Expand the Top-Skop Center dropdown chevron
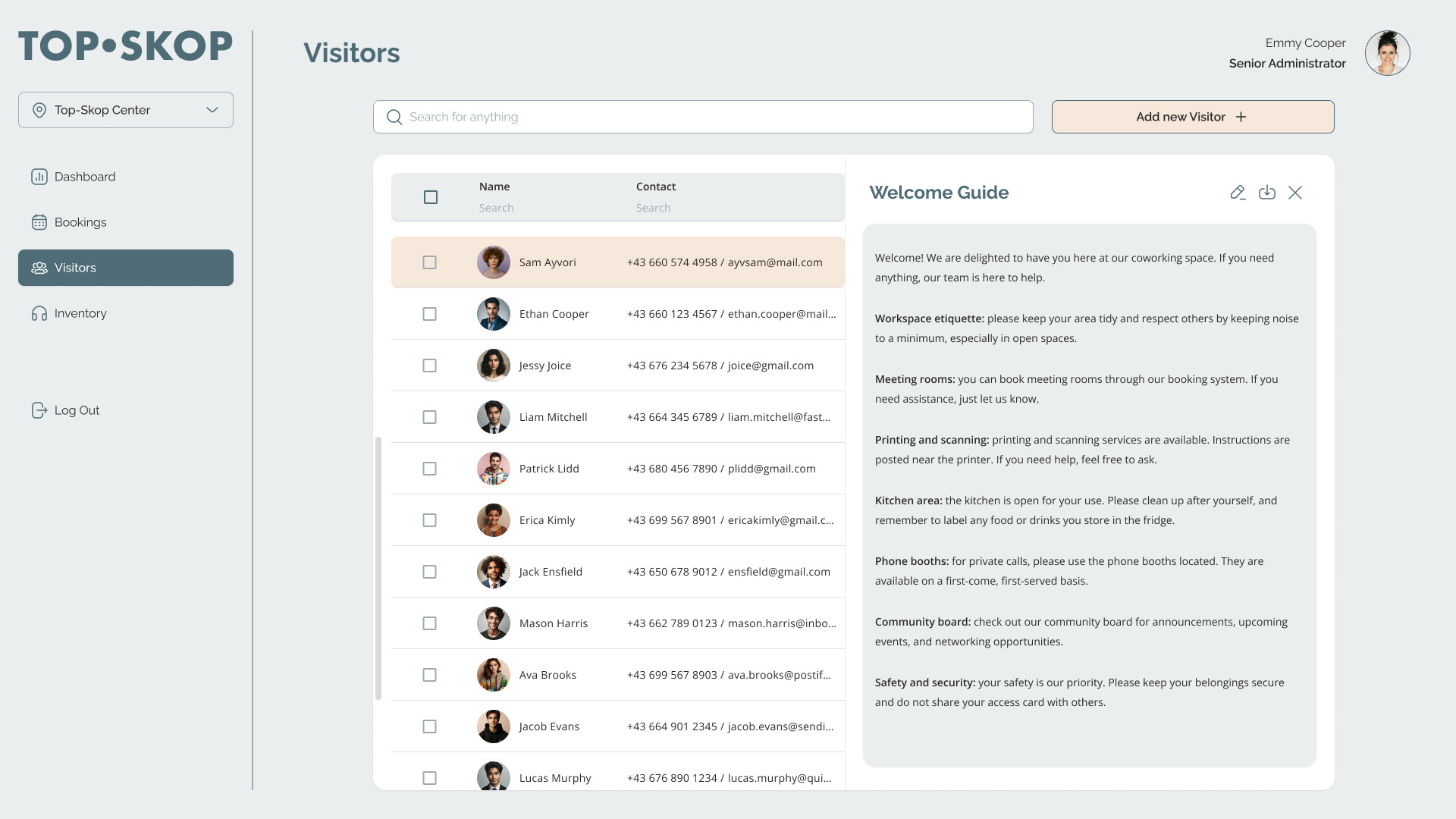The image size is (1456, 819). point(212,110)
